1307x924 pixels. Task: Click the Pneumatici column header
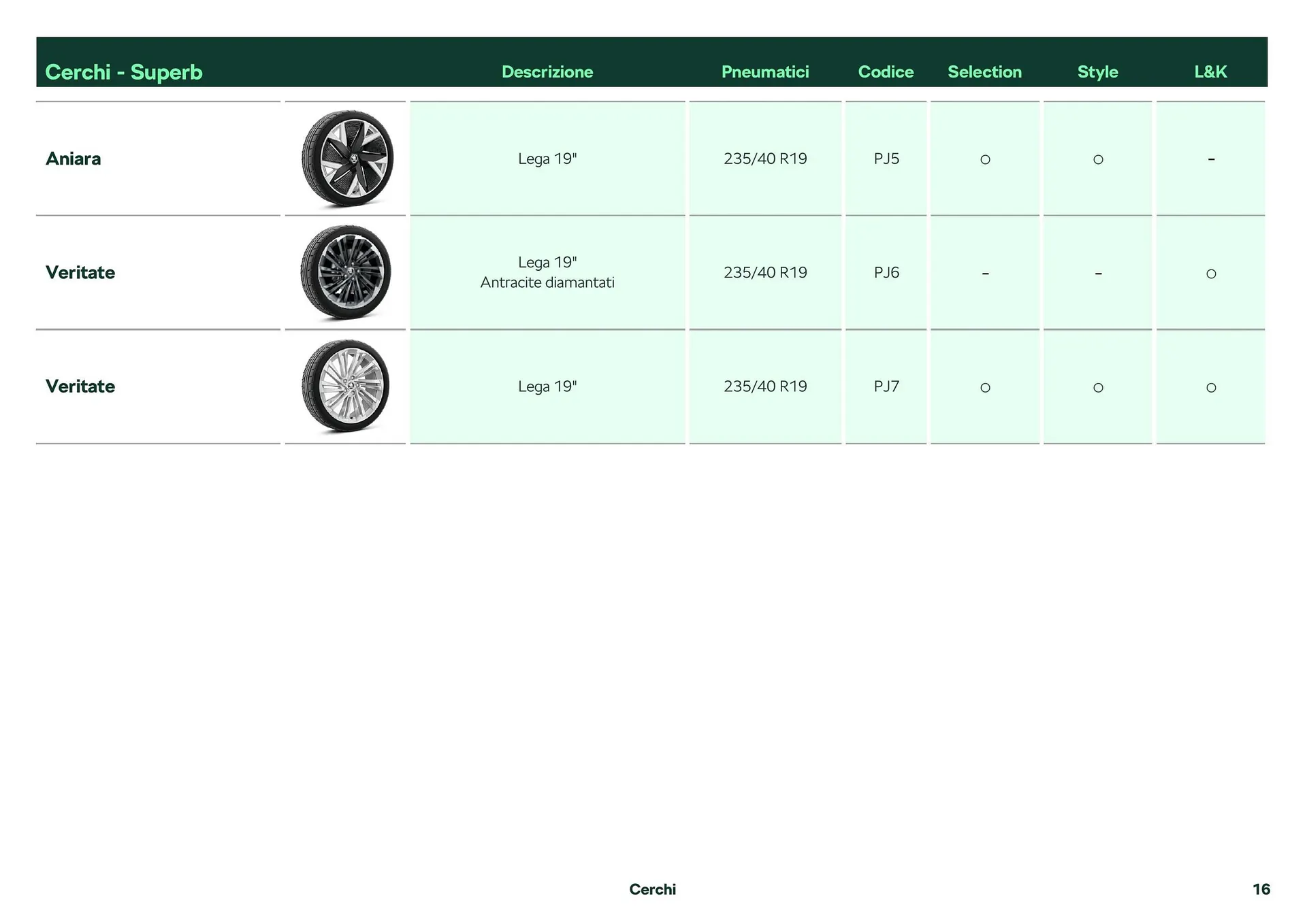(x=764, y=71)
